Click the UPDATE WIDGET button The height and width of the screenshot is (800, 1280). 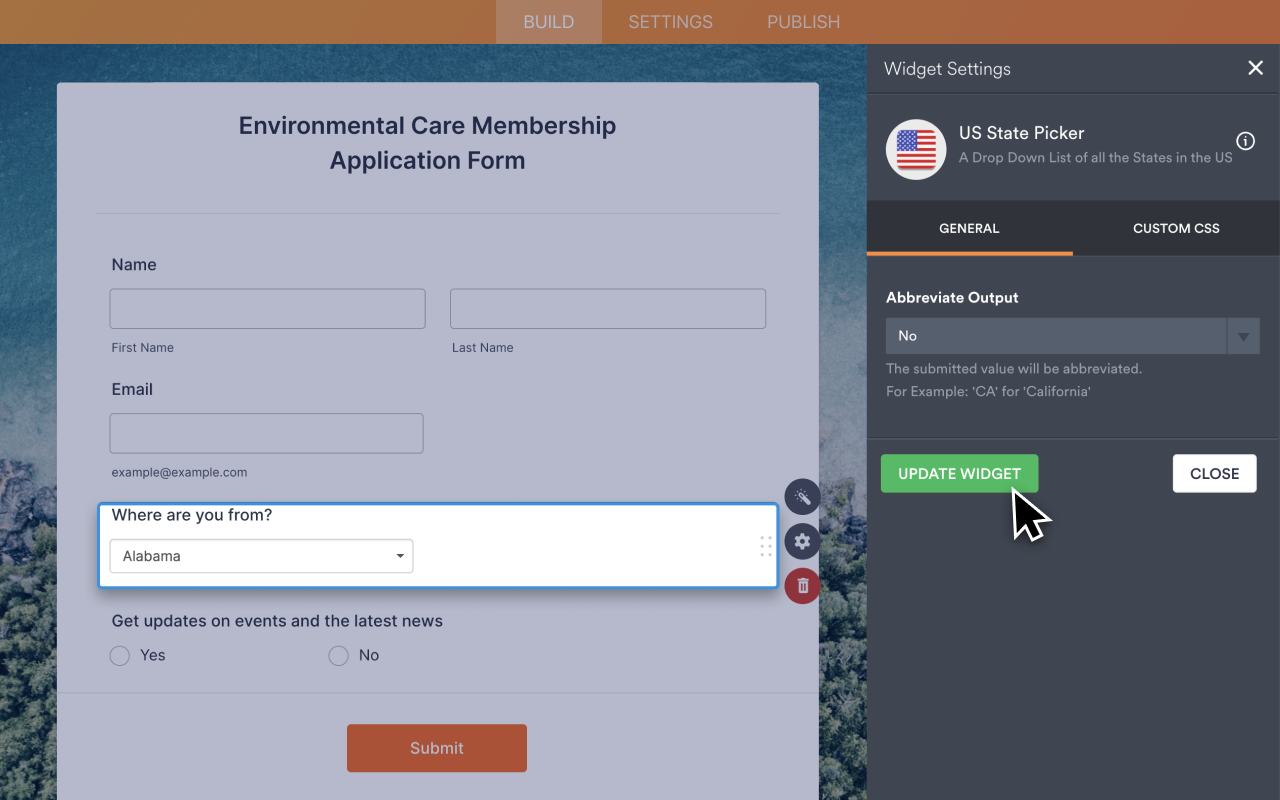[x=959, y=473]
